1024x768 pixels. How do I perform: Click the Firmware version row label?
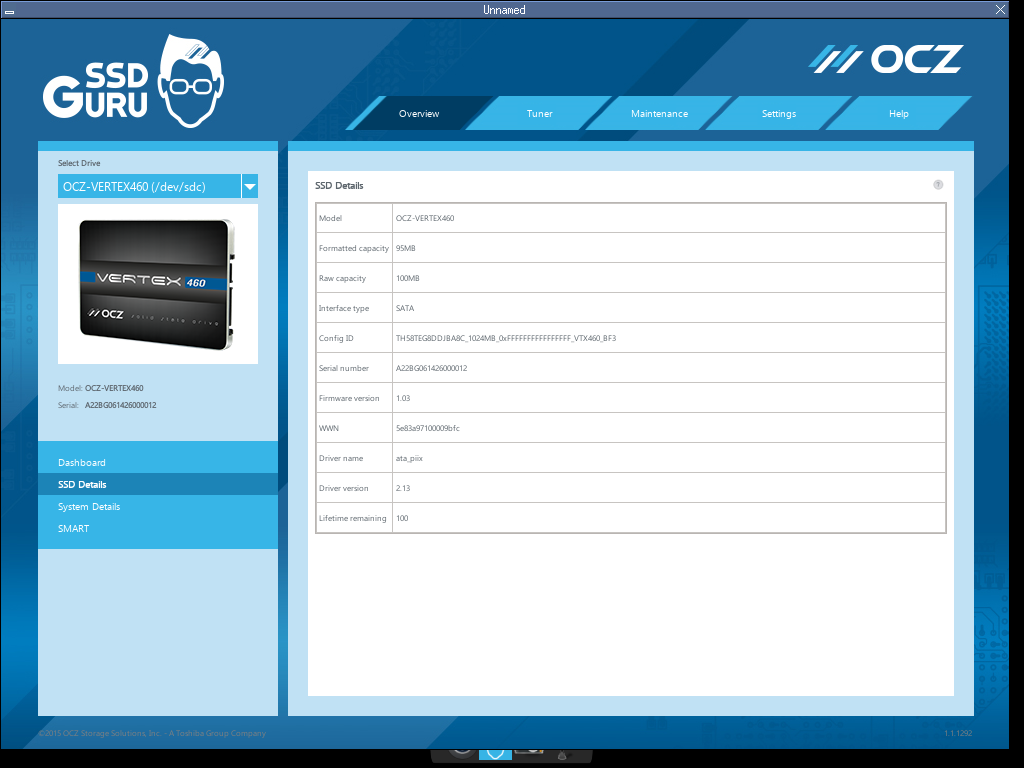349,398
